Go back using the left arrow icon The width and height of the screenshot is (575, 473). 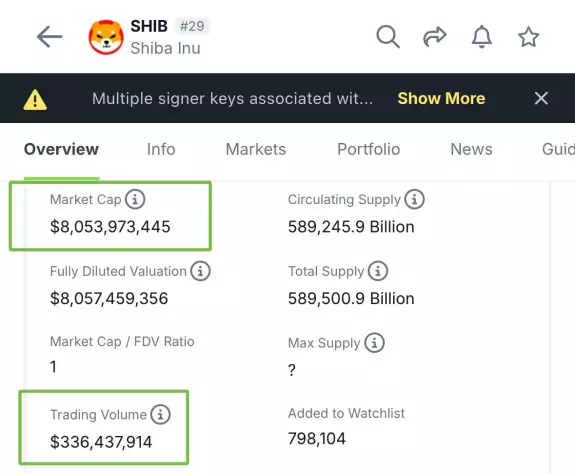pos(50,37)
